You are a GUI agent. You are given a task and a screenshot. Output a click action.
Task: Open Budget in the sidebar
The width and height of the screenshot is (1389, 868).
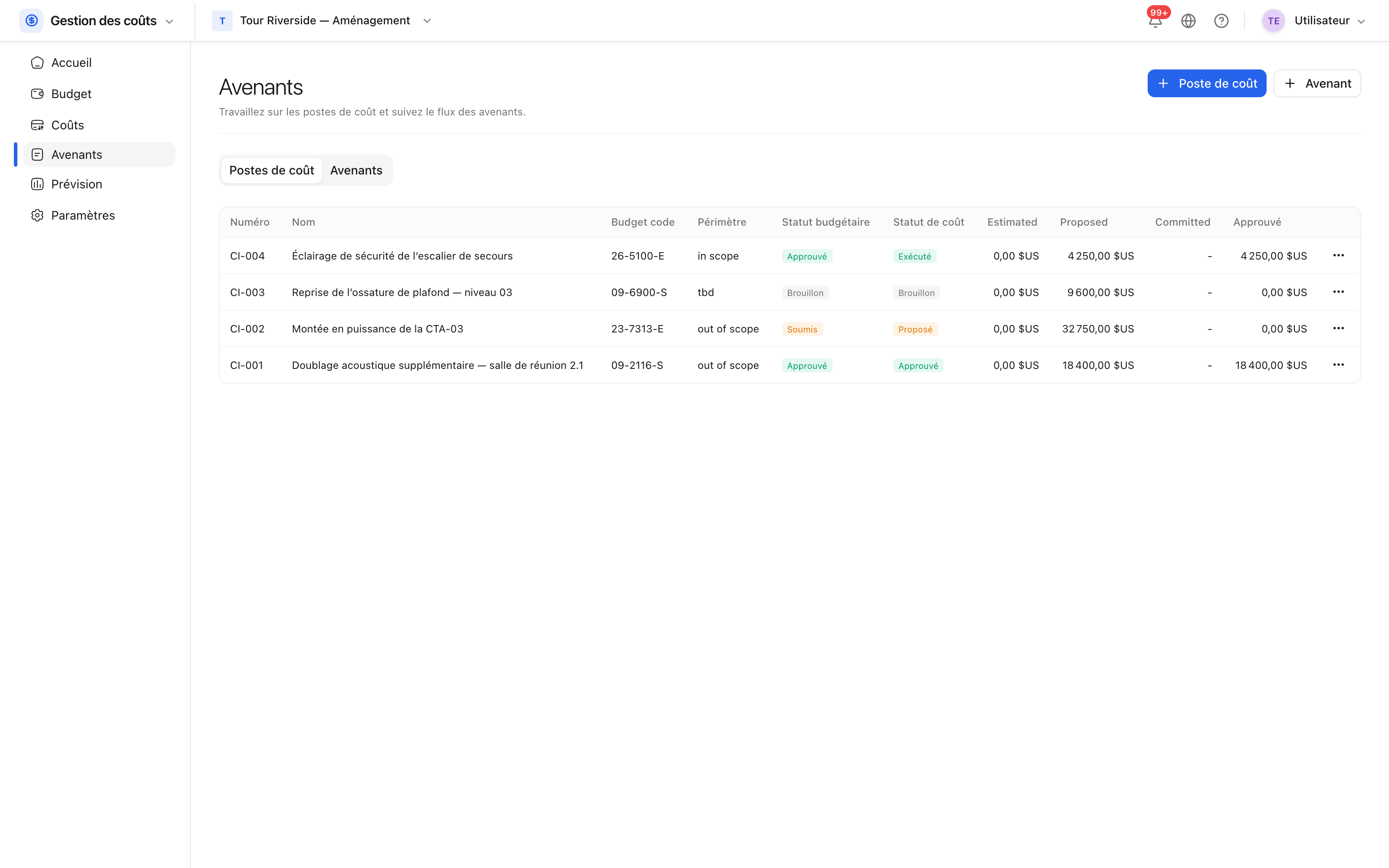99,94
